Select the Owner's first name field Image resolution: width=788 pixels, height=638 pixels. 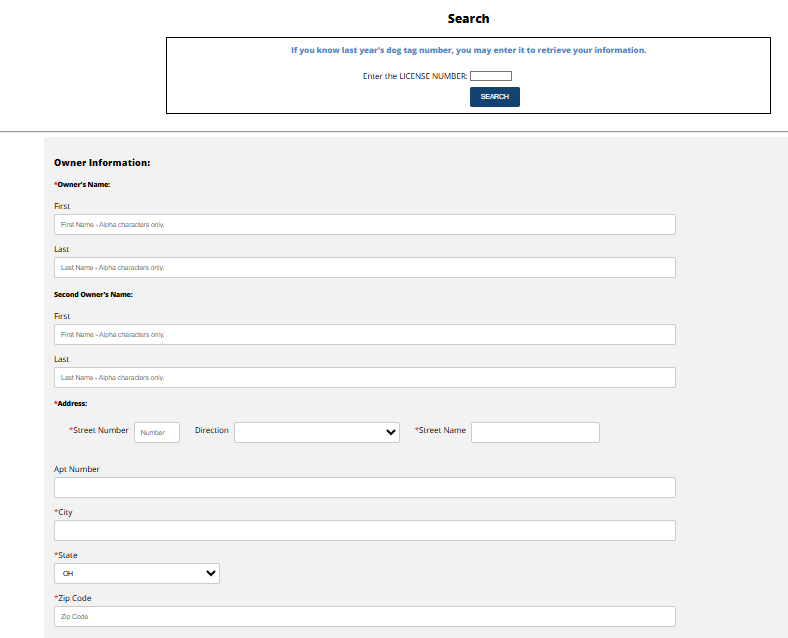[364, 225]
